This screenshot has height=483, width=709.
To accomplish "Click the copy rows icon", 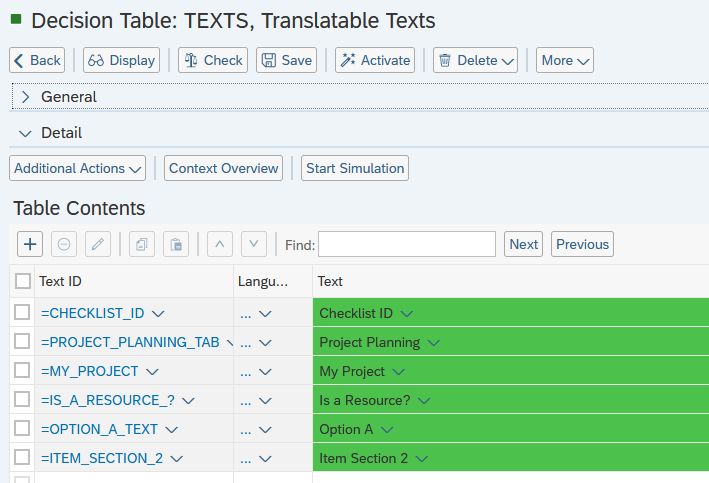I will [142, 244].
